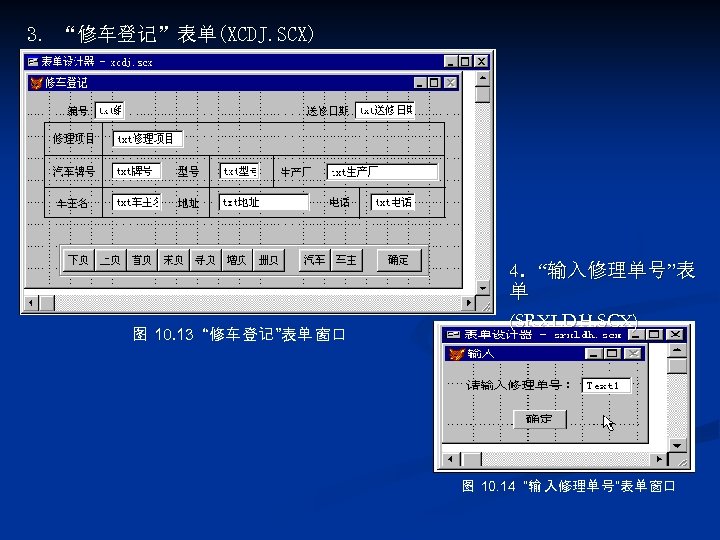720x540 pixels.
Task: Minimize the 输入 inner form
Action: pyautogui.click(x=594, y=354)
